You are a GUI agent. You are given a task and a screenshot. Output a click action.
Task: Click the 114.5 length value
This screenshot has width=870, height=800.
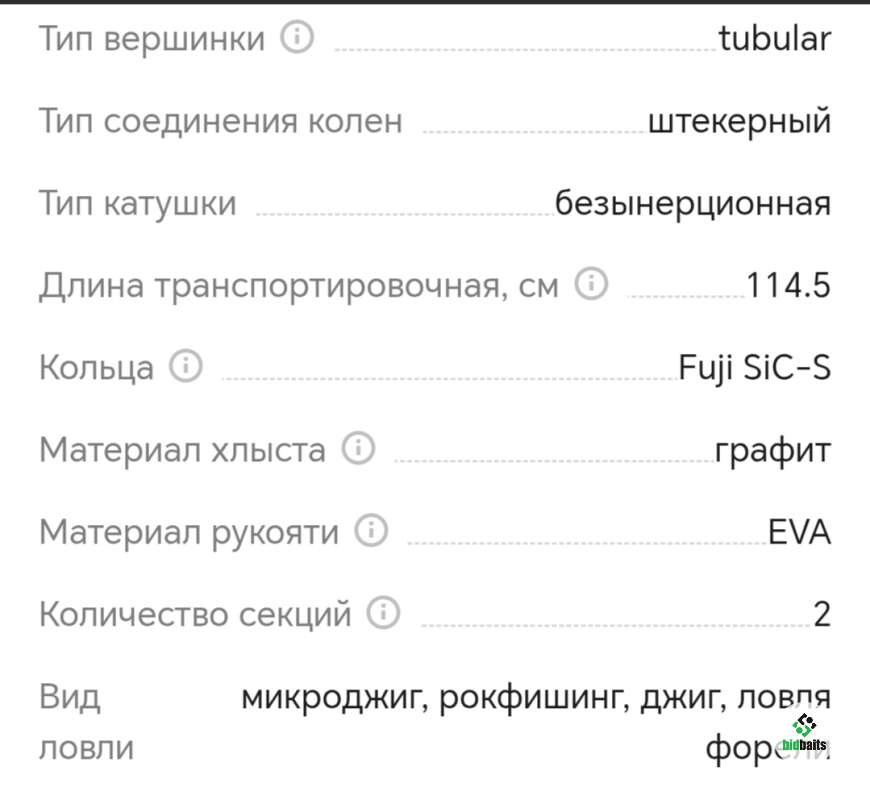[789, 286]
